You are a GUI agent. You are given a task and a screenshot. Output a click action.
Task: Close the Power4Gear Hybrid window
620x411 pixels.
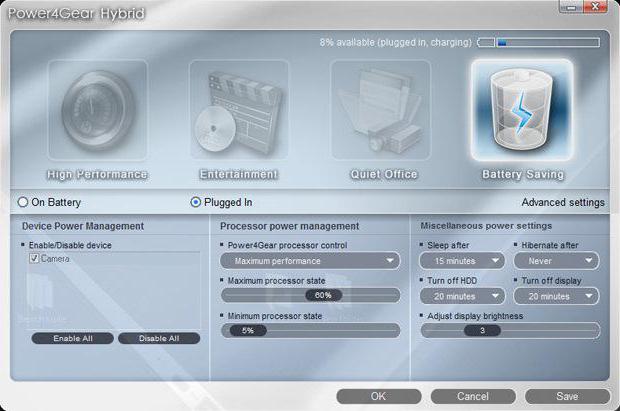click(x=595, y=7)
